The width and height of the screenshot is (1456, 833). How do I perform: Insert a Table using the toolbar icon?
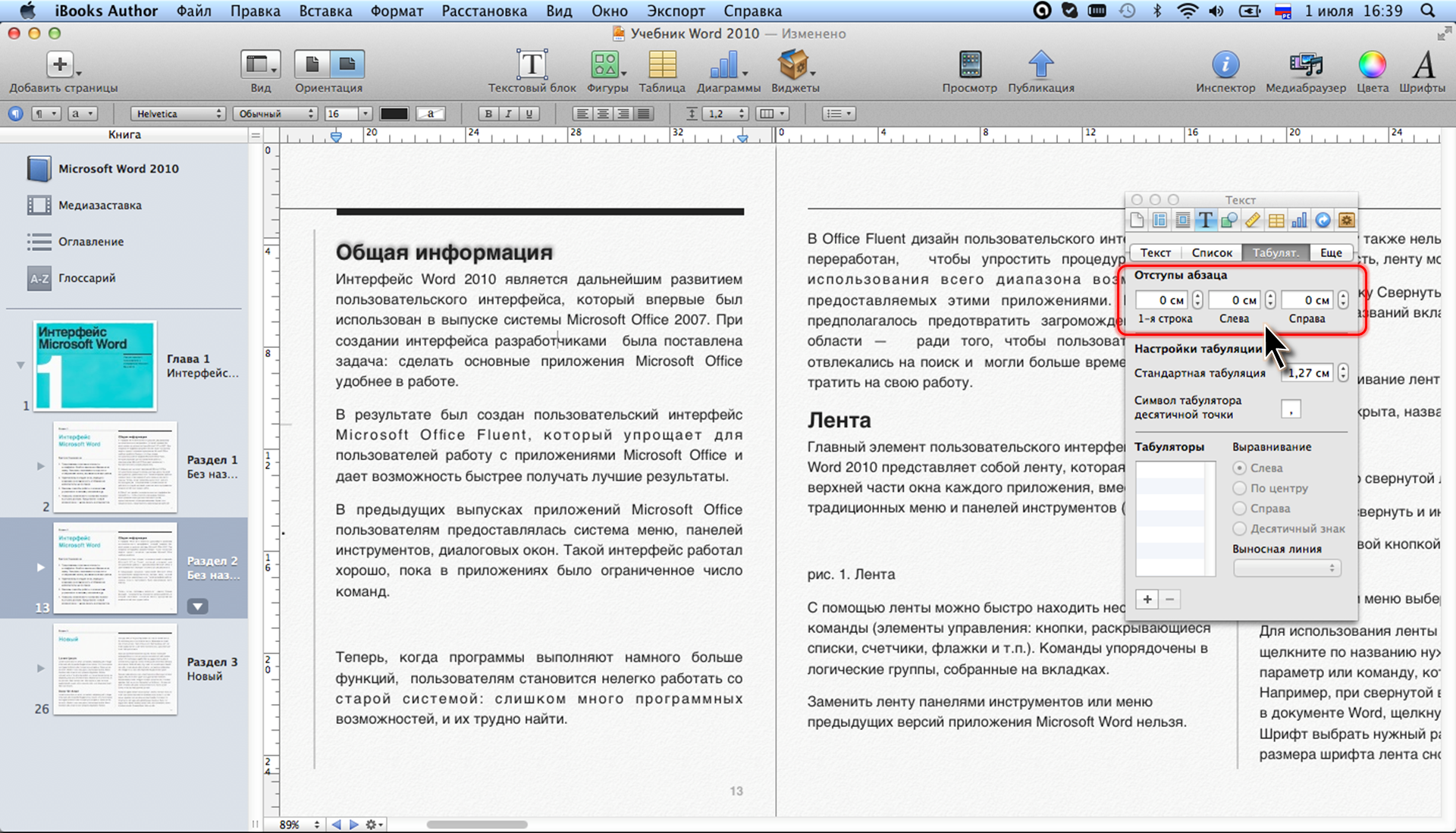(662, 65)
